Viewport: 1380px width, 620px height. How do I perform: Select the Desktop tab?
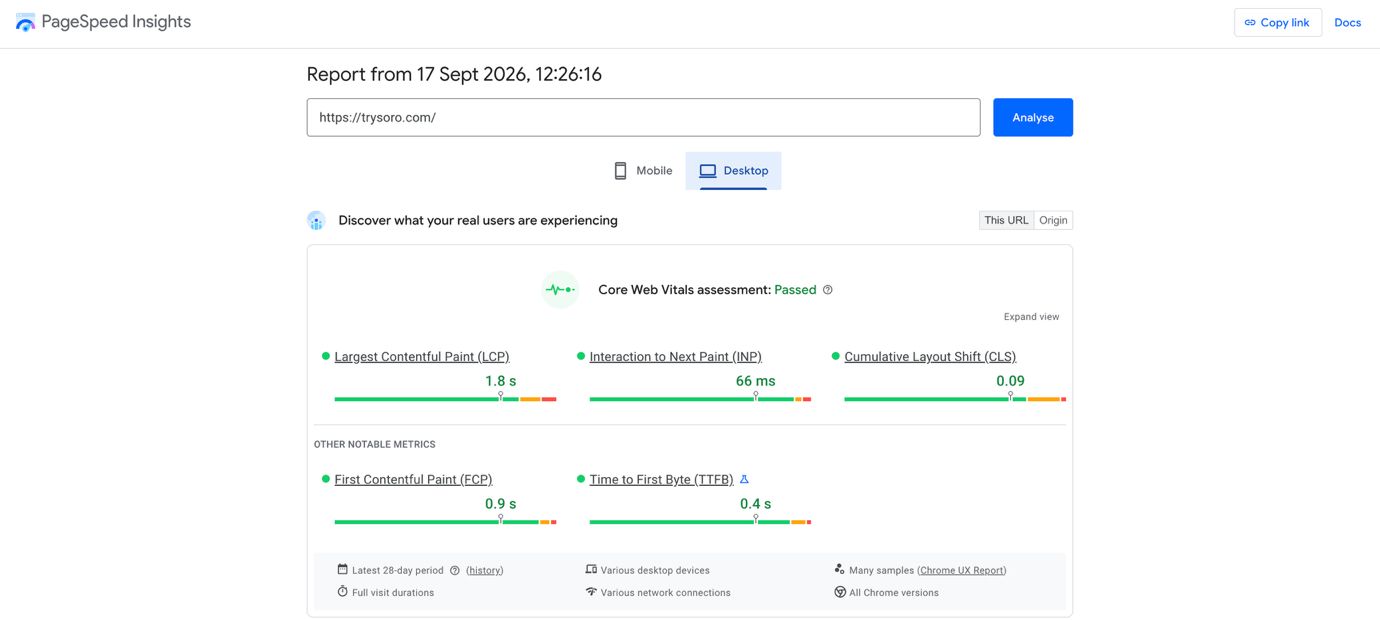[733, 171]
